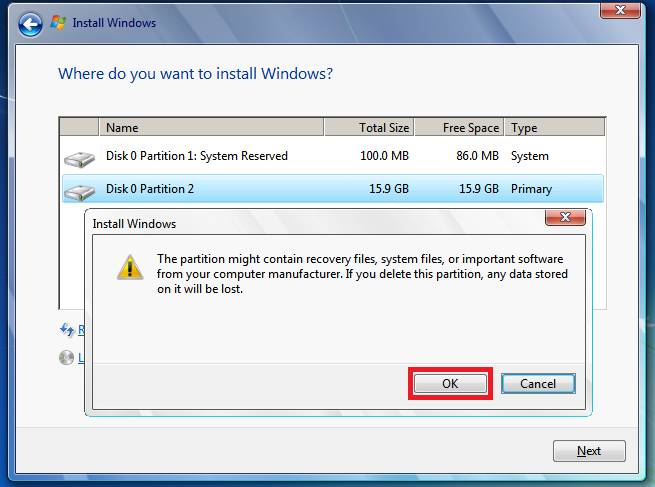Select row Disk 0 Partition 1: System Reserved
Viewport: 655px width, 487px height.
[333, 156]
